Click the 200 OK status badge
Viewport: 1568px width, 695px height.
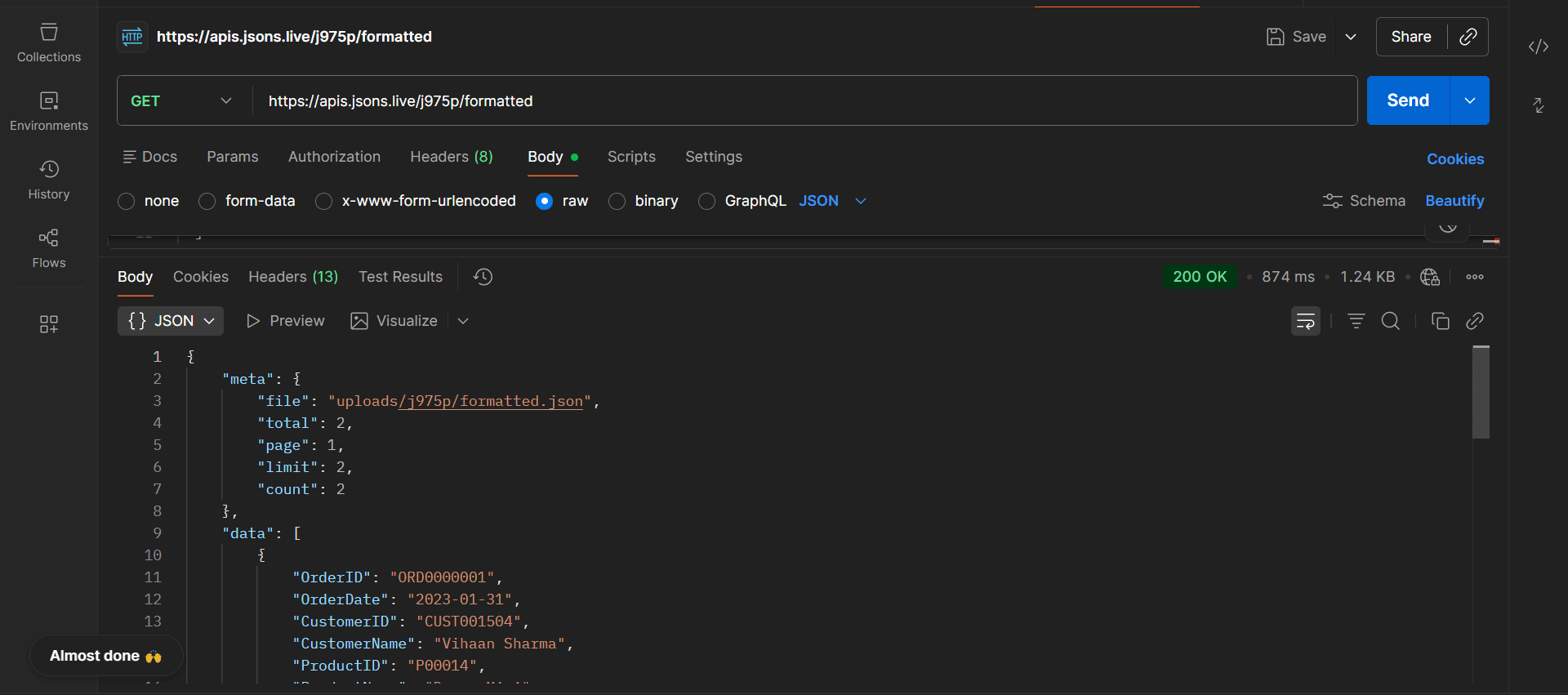(1200, 277)
